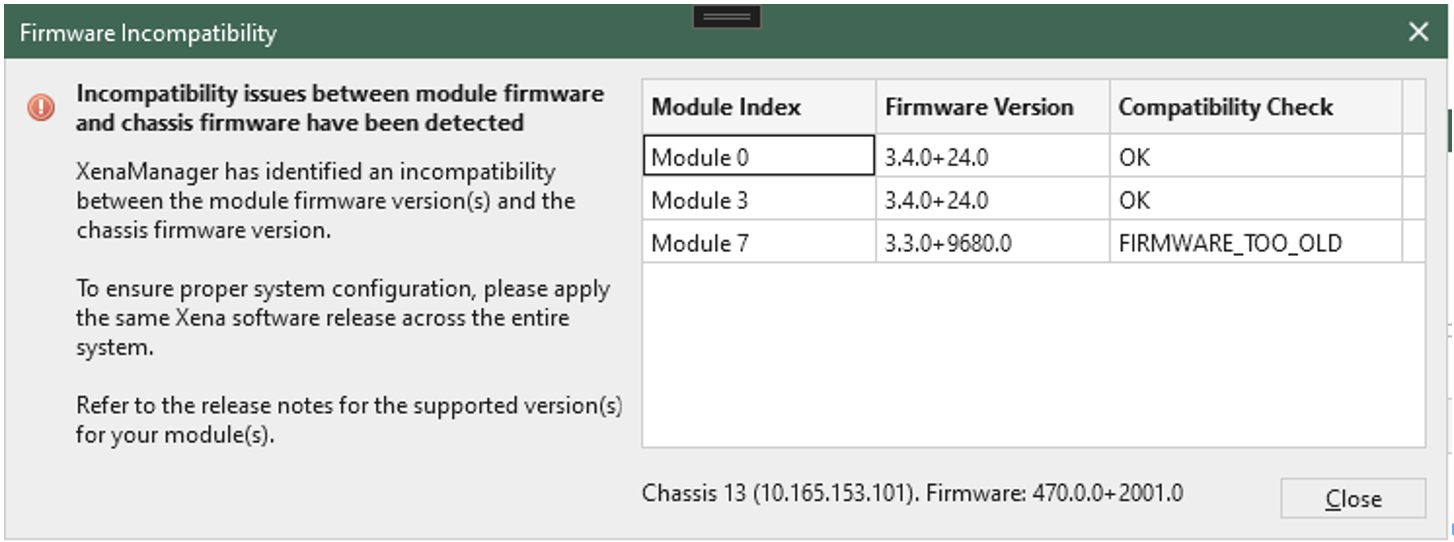This screenshot has width=1454, height=542.
Task: Click the Chassis 13 firmware info text
Action: [913, 493]
